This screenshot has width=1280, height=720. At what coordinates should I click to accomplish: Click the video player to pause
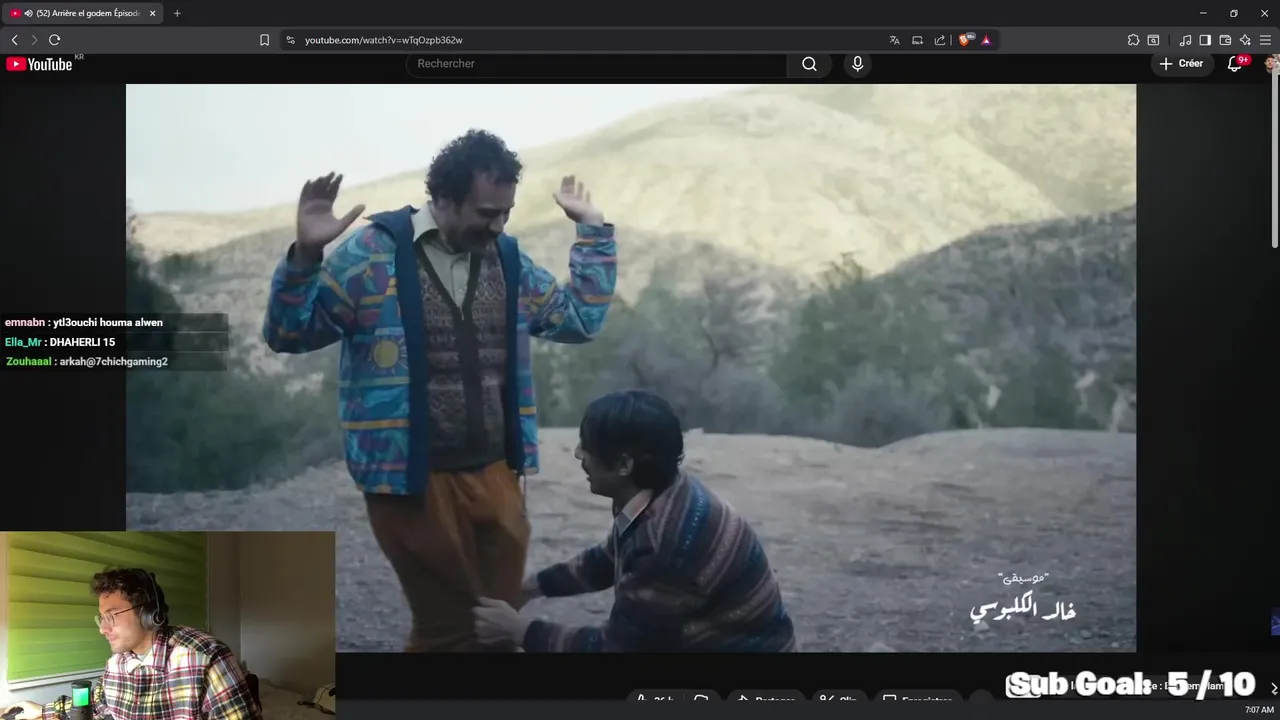[x=630, y=368]
